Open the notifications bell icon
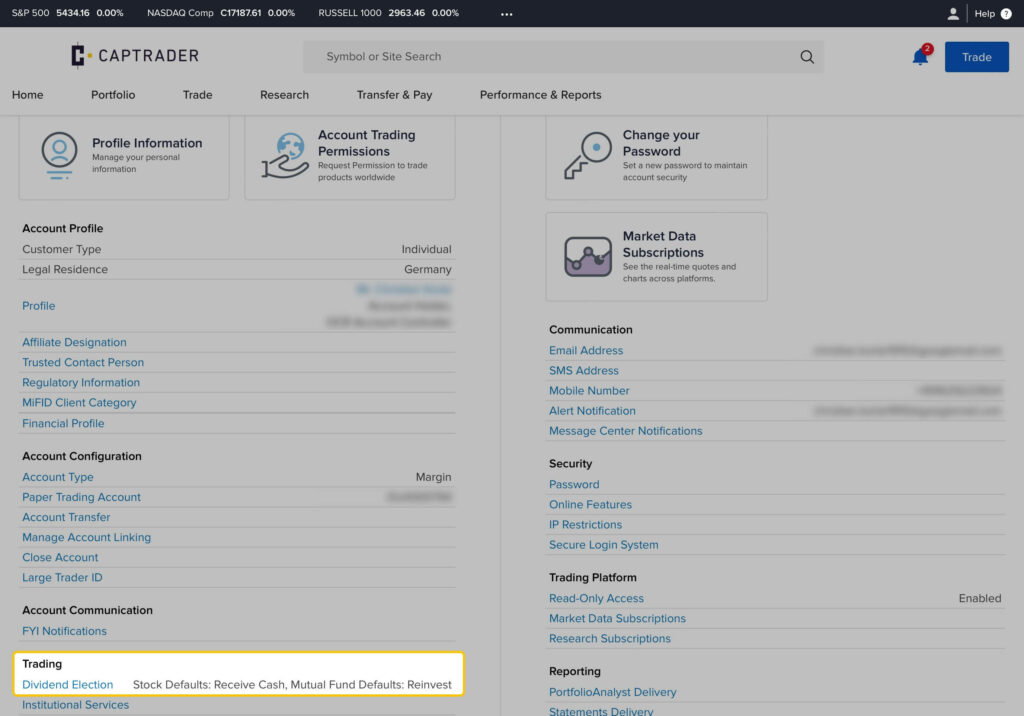The image size is (1024, 716). coord(920,57)
